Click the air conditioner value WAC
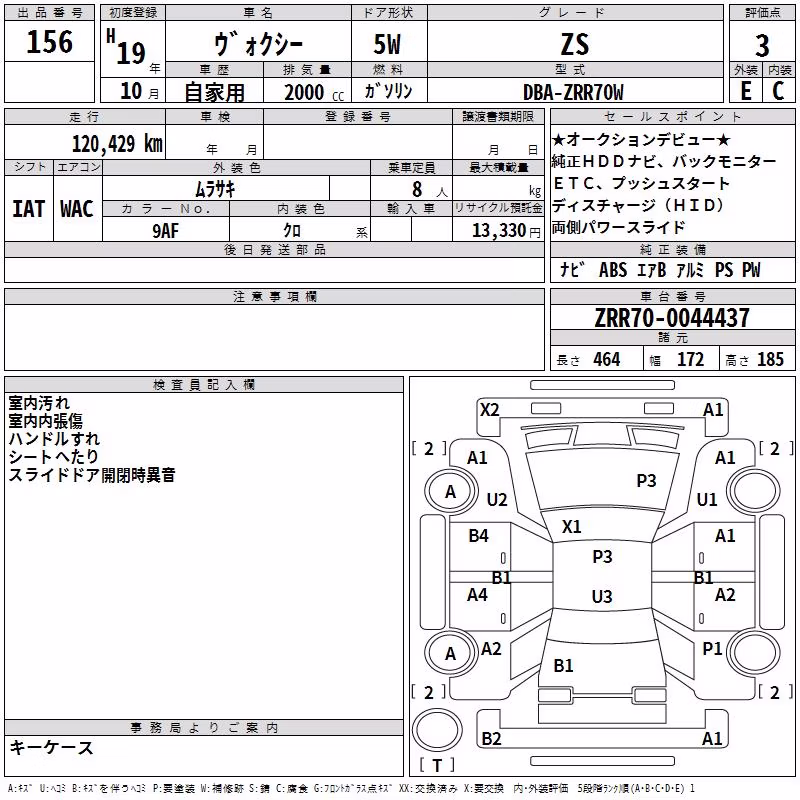The height and width of the screenshot is (800, 800). tap(77, 209)
